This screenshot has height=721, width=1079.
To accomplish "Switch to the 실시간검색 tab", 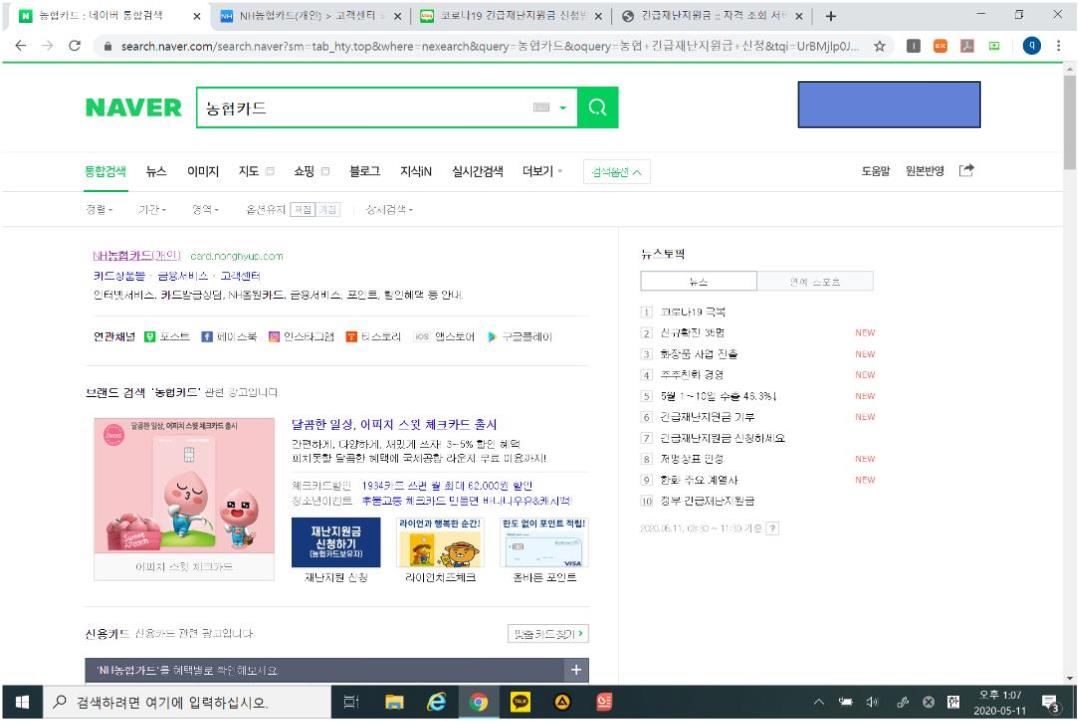I will [477, 171].
